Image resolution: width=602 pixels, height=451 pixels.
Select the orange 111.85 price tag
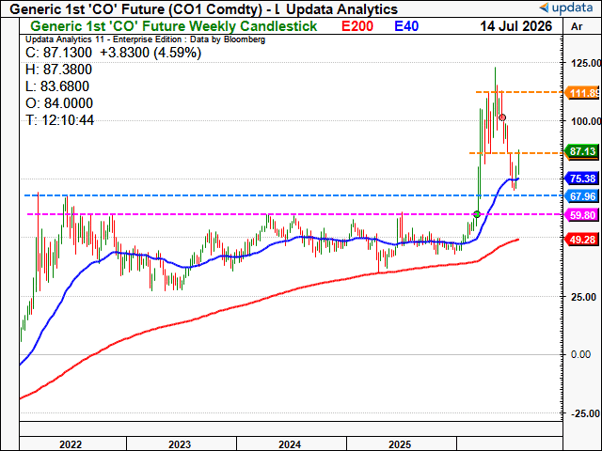(x=582, y=93)
